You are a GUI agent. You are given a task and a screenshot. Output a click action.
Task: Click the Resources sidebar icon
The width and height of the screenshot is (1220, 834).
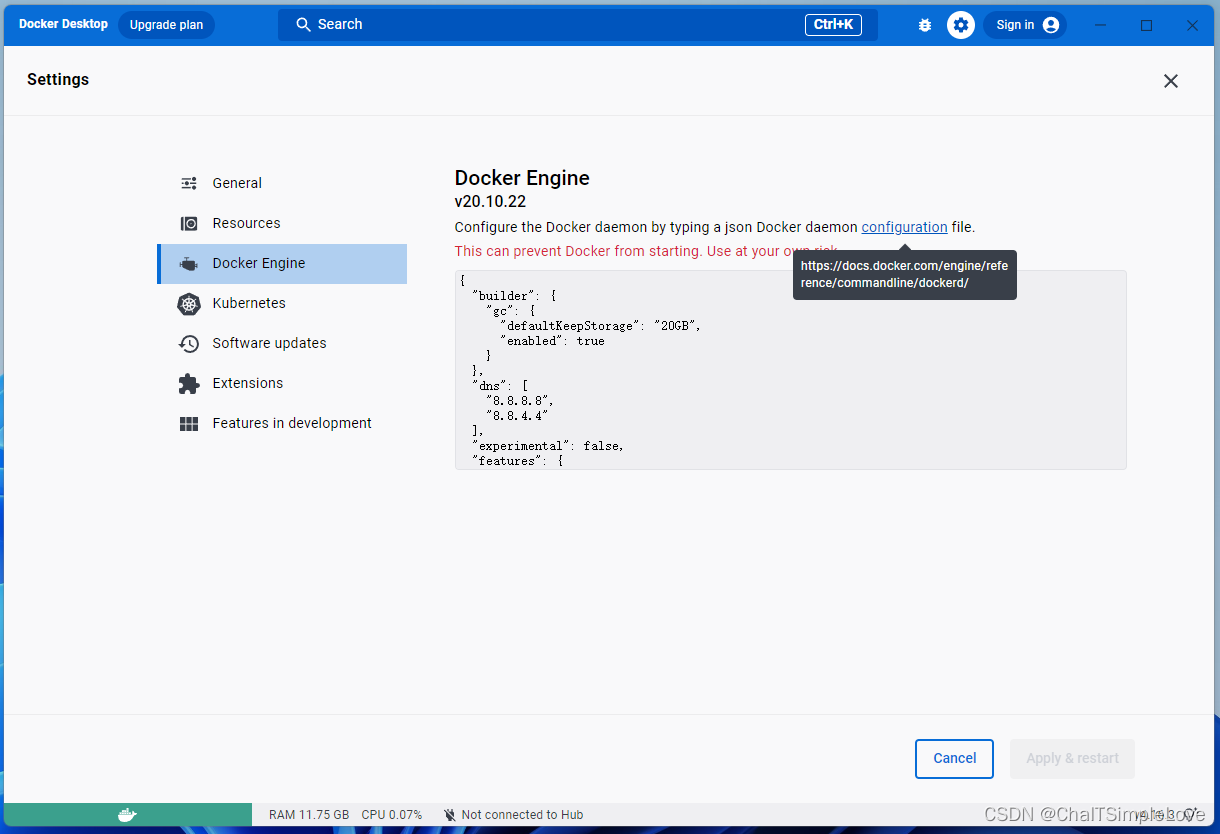[189, 223]
